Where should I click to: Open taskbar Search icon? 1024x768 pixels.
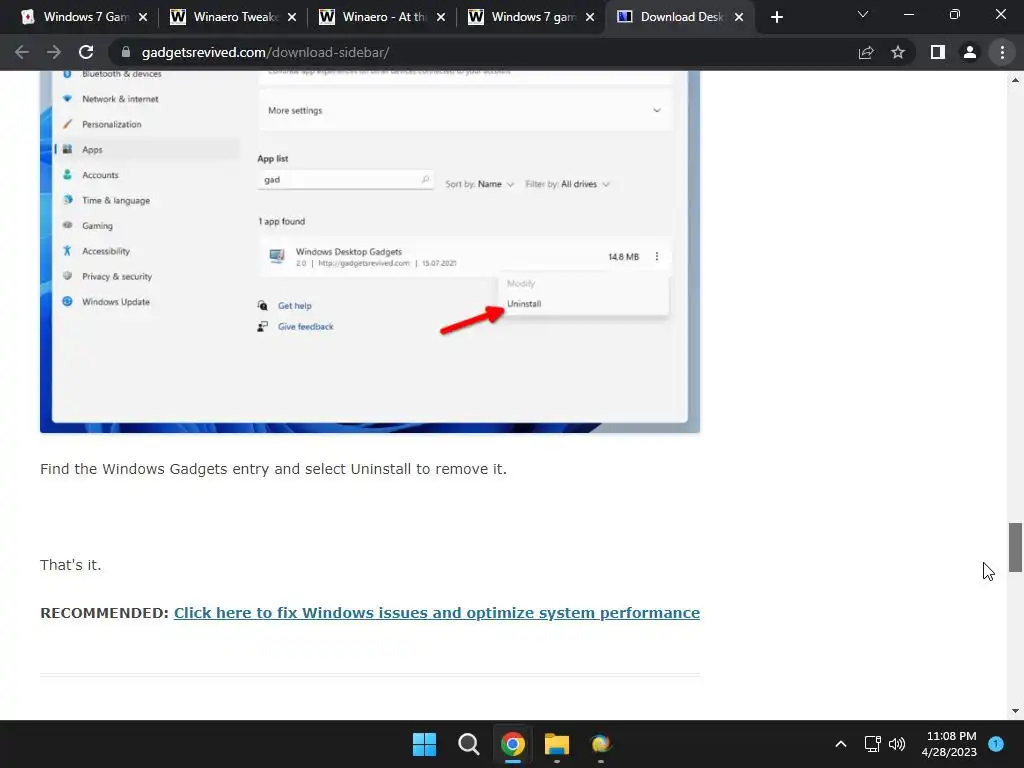tap(468, 744)
